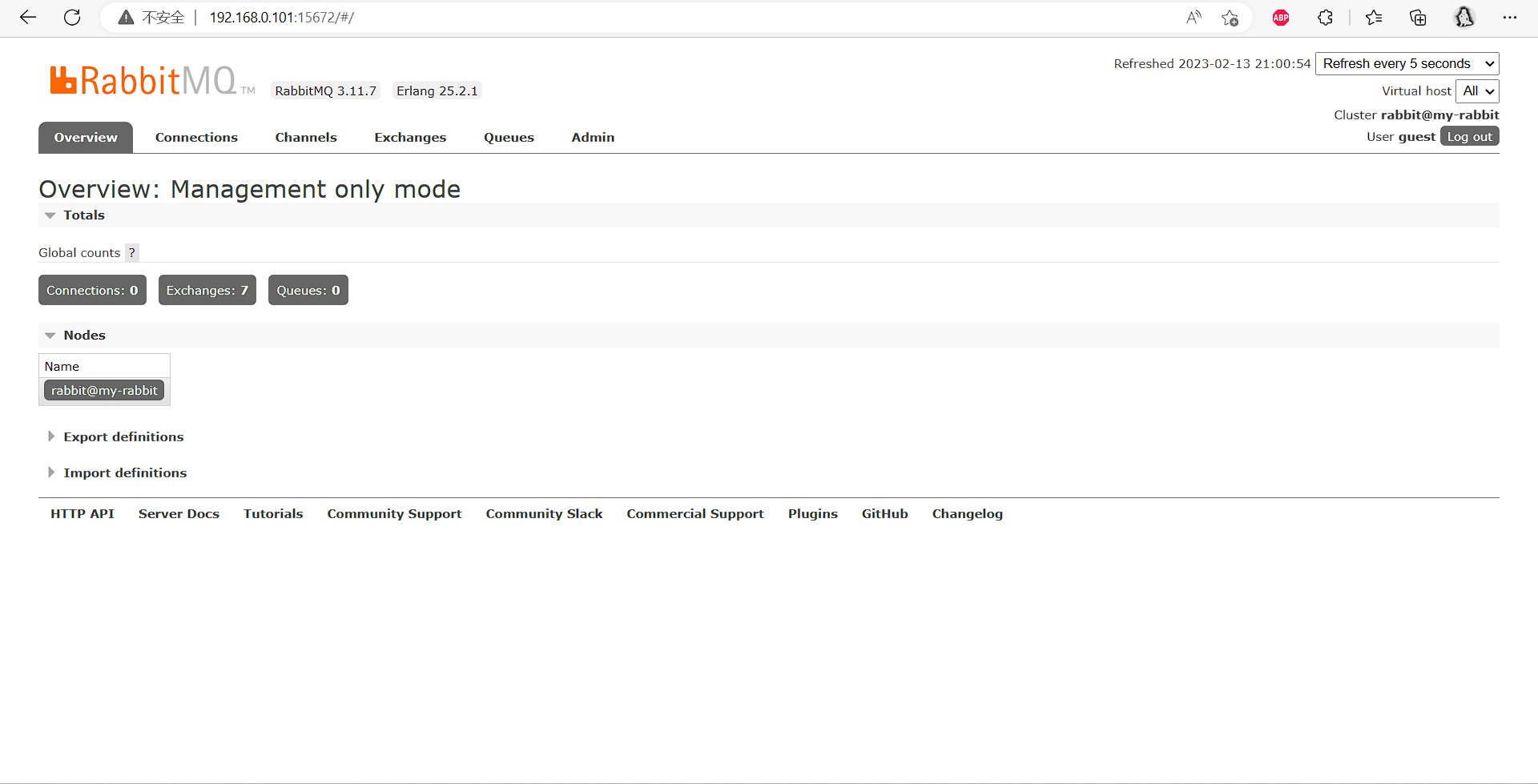
Task: Activate the read aloud icon
Action: point(1194,18)
